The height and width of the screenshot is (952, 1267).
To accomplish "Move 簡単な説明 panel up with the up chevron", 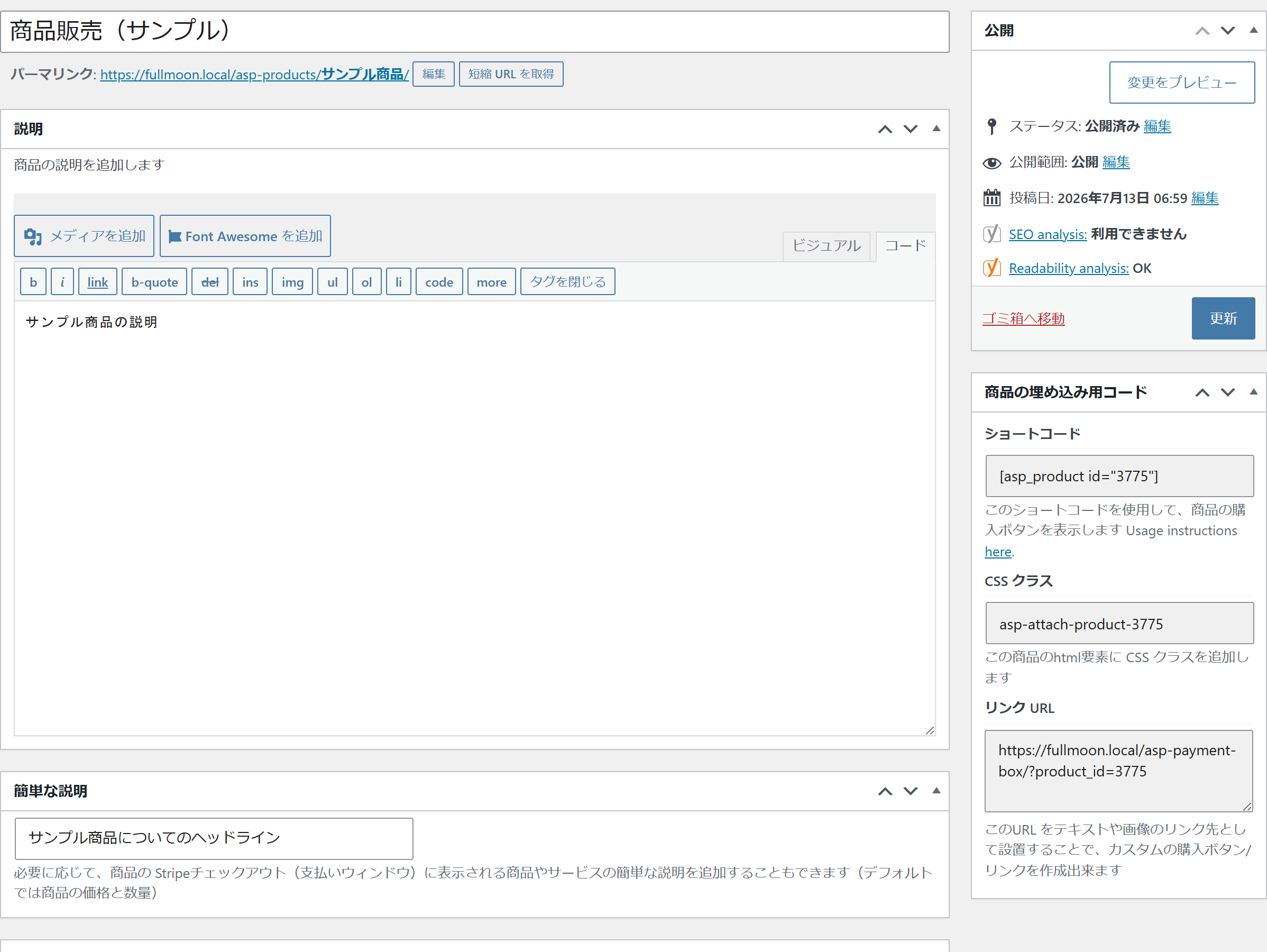I will click(885, 791).
